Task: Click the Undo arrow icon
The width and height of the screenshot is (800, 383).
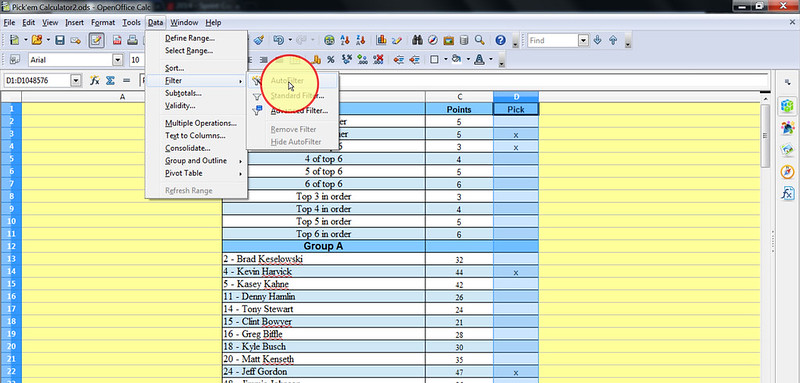Action: click(x=279, y=40)
